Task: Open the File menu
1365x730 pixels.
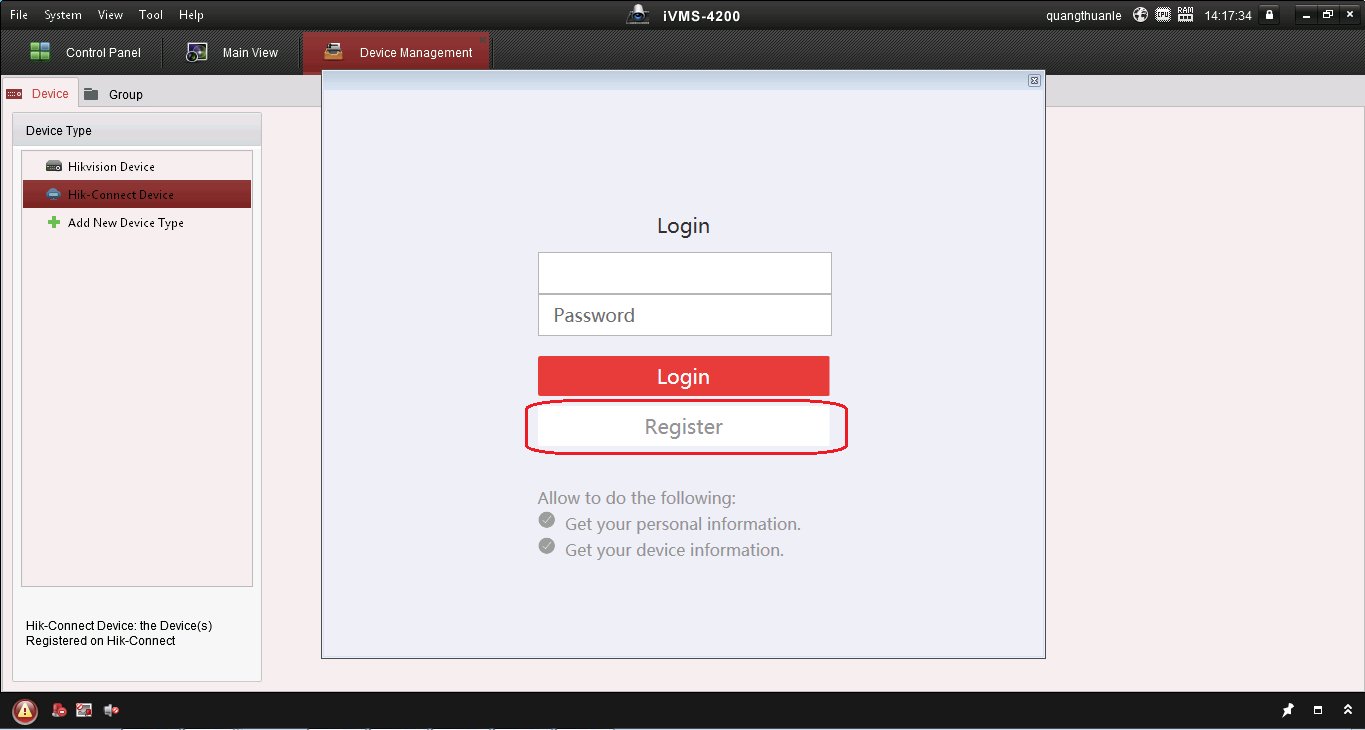Action: pos(19,15)
